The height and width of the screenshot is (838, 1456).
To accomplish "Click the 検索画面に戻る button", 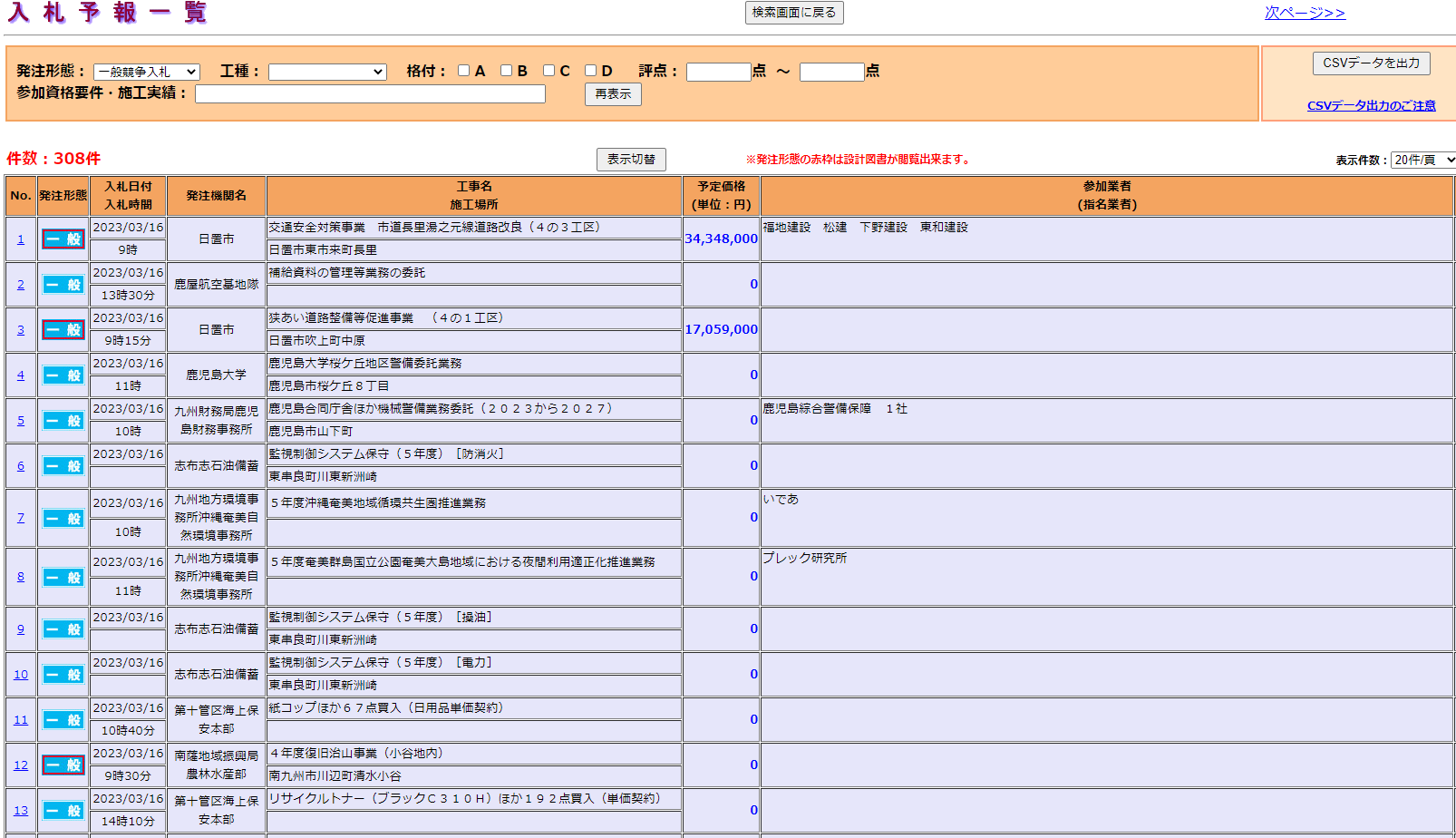I will pos(794,13).
